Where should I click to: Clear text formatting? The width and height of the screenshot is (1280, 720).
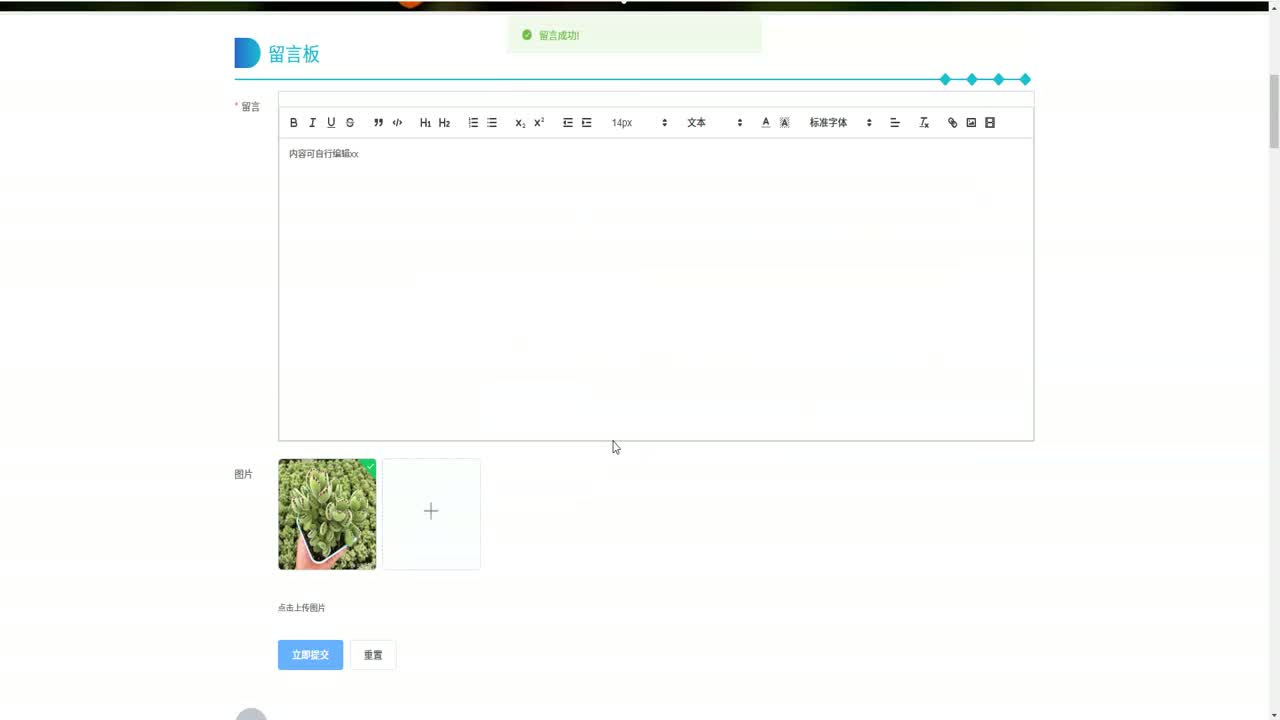click(924, 123)
